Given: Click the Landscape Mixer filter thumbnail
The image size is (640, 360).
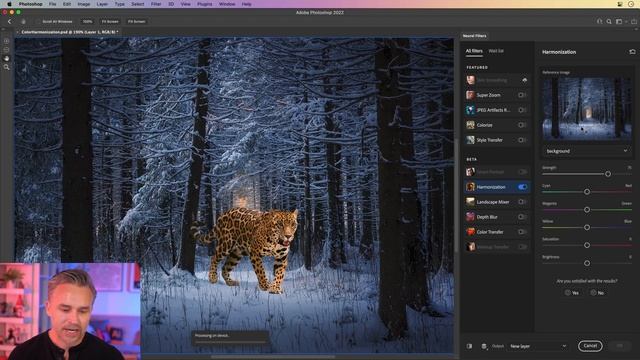Looking at the screenshot, I should coord(471,202).
